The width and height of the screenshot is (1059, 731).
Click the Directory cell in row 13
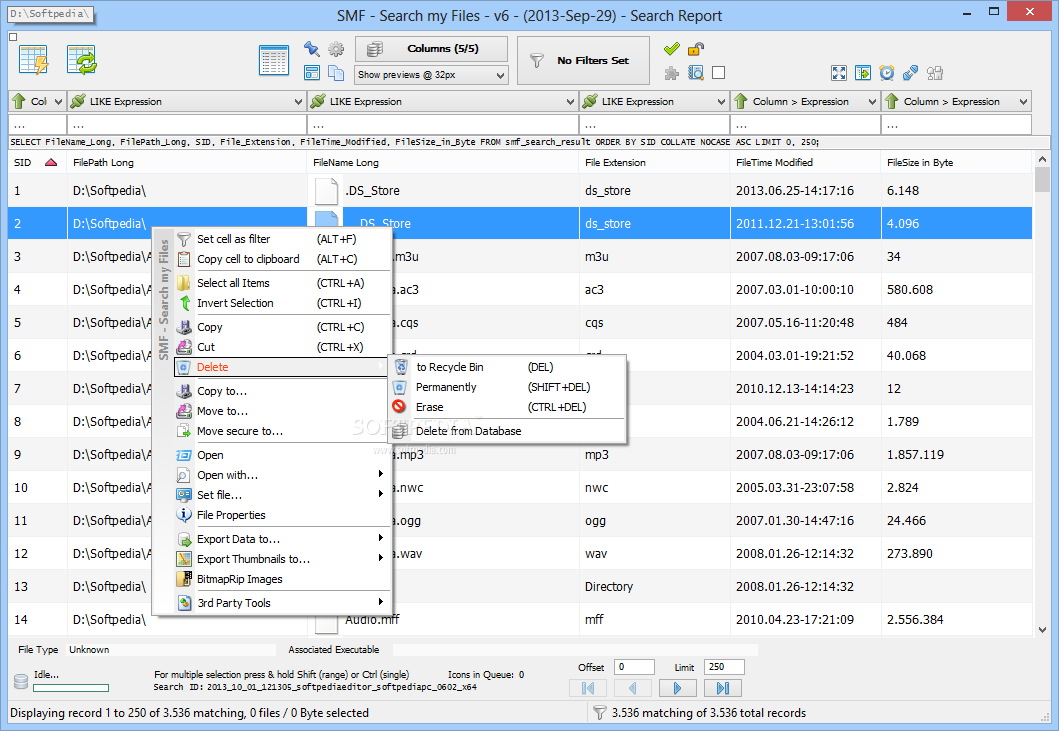coord(654,586)
